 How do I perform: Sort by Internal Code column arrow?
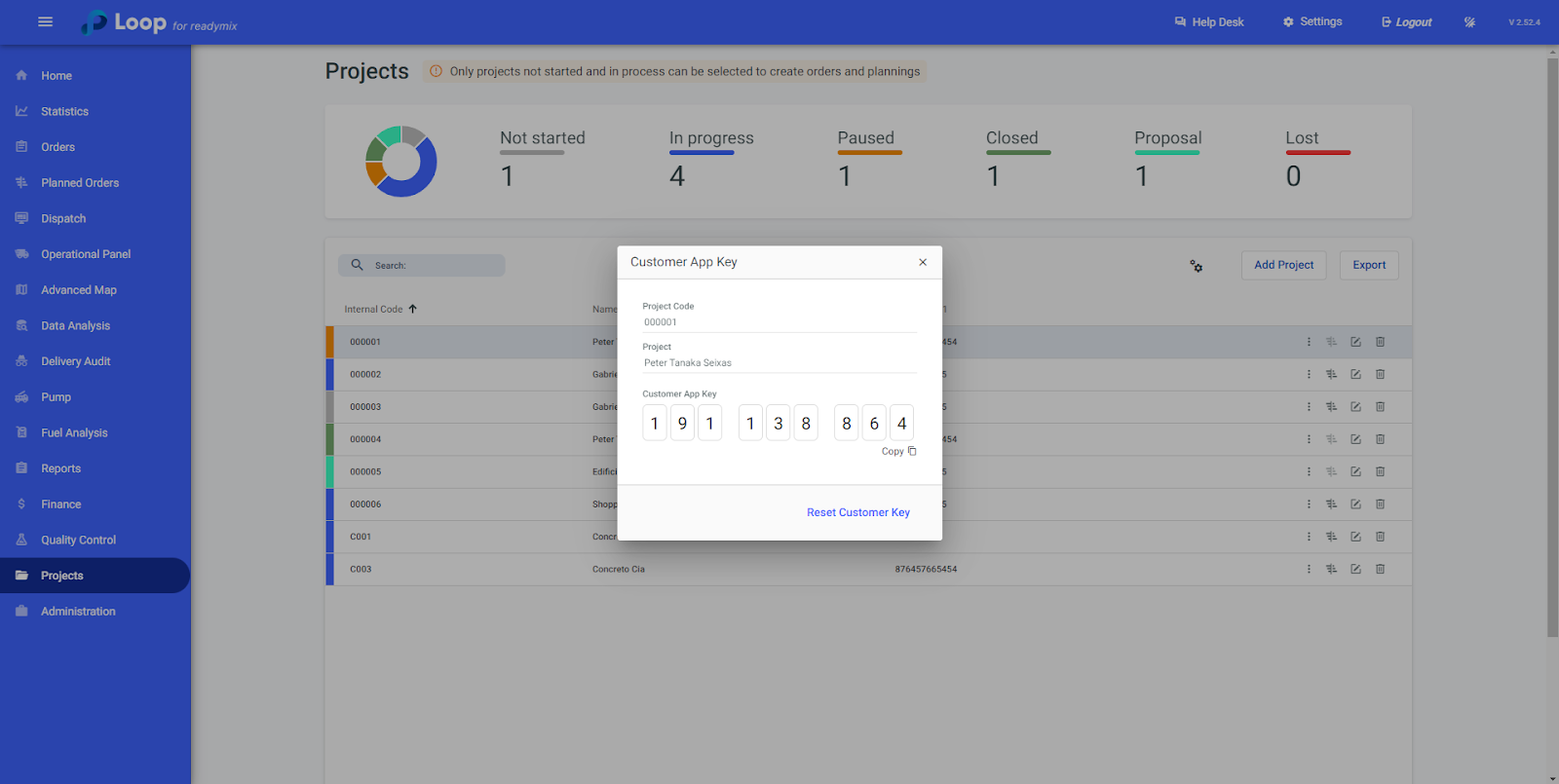coord(413,309)
